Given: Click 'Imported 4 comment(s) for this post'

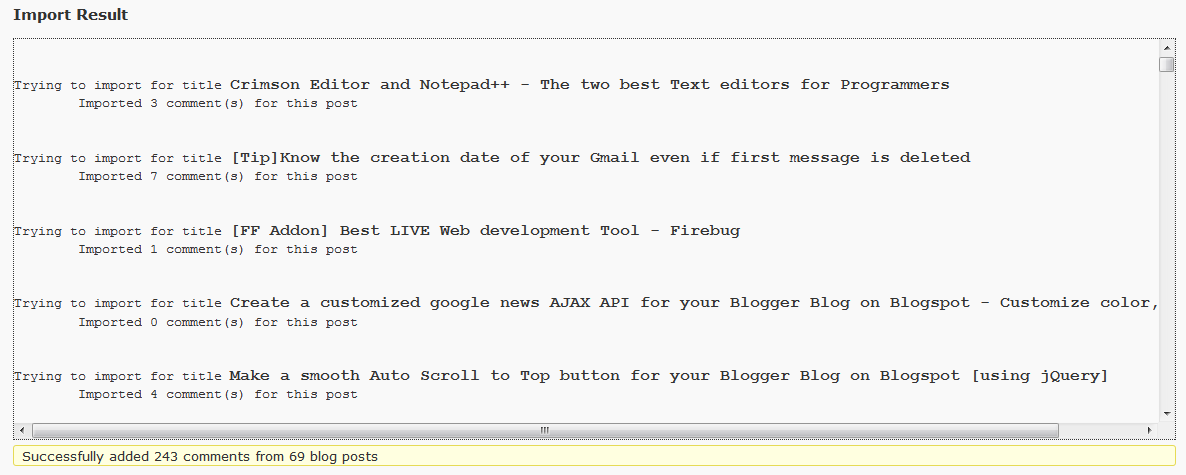Looking at the screenshot, I should (x=218, y=394).
